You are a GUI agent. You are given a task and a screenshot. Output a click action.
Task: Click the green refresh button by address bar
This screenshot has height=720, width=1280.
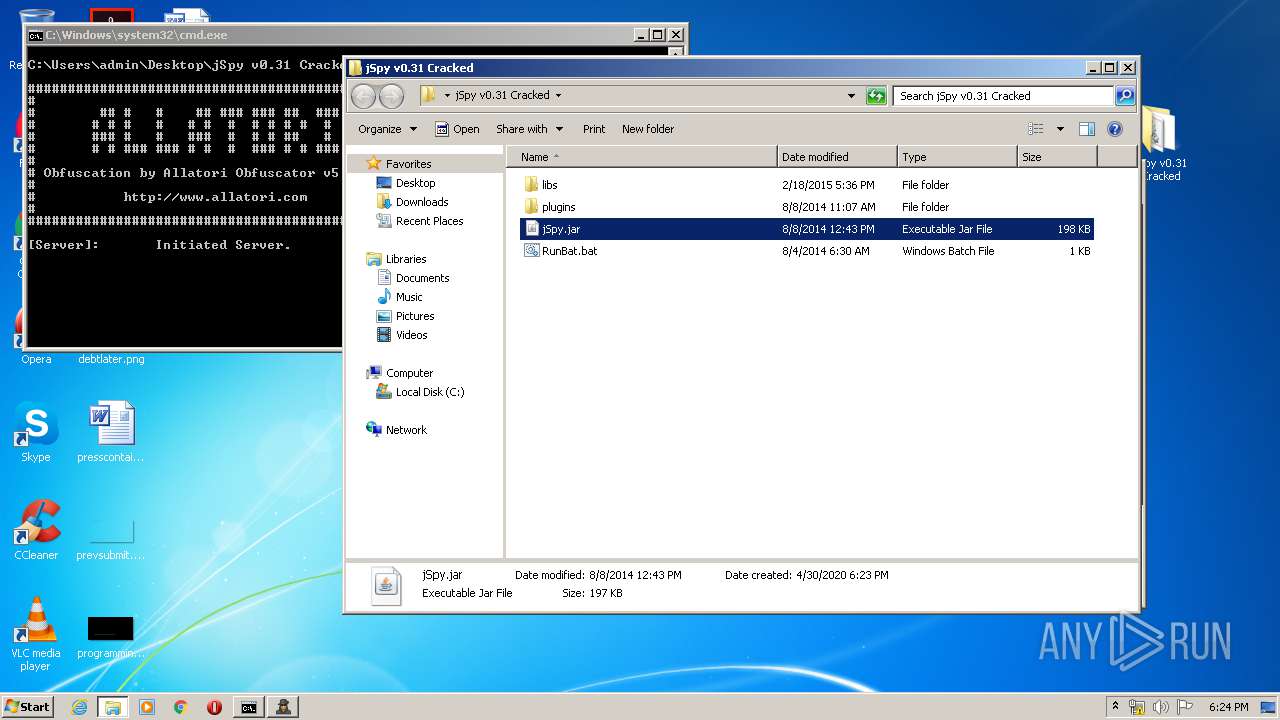coord(876,96)
